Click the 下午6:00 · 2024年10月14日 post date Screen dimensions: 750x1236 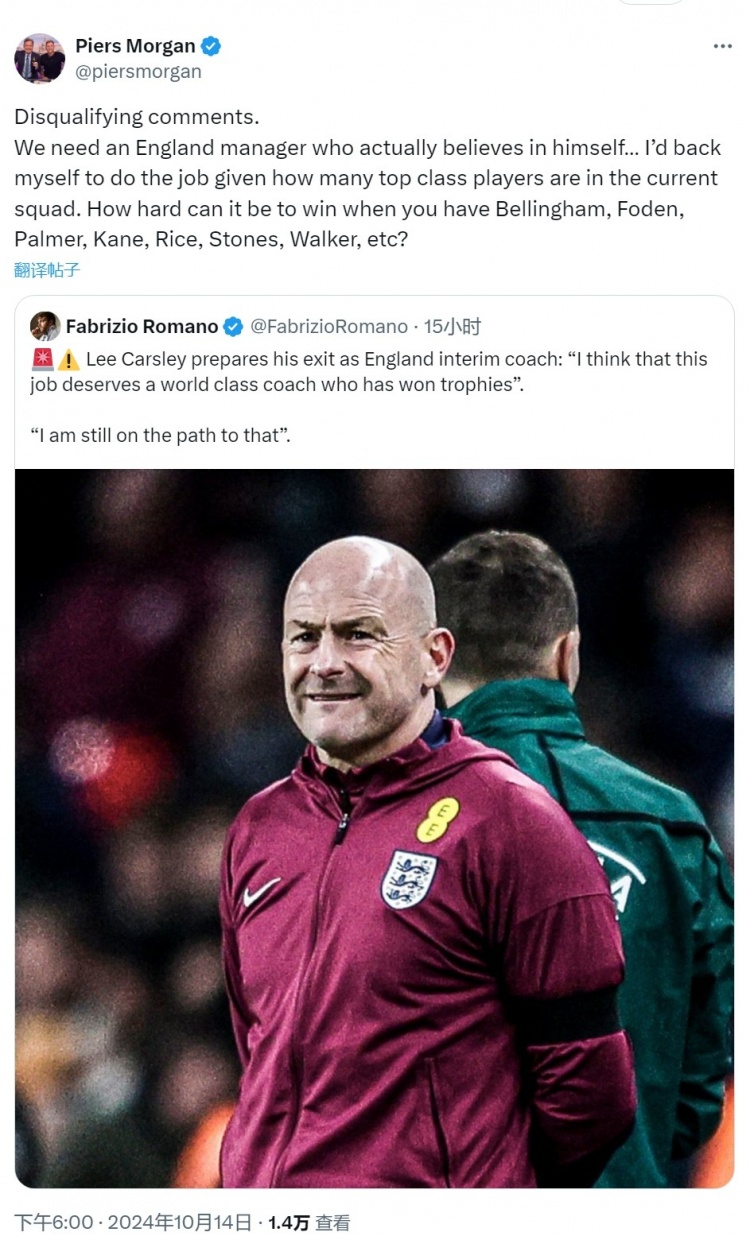133,1222
